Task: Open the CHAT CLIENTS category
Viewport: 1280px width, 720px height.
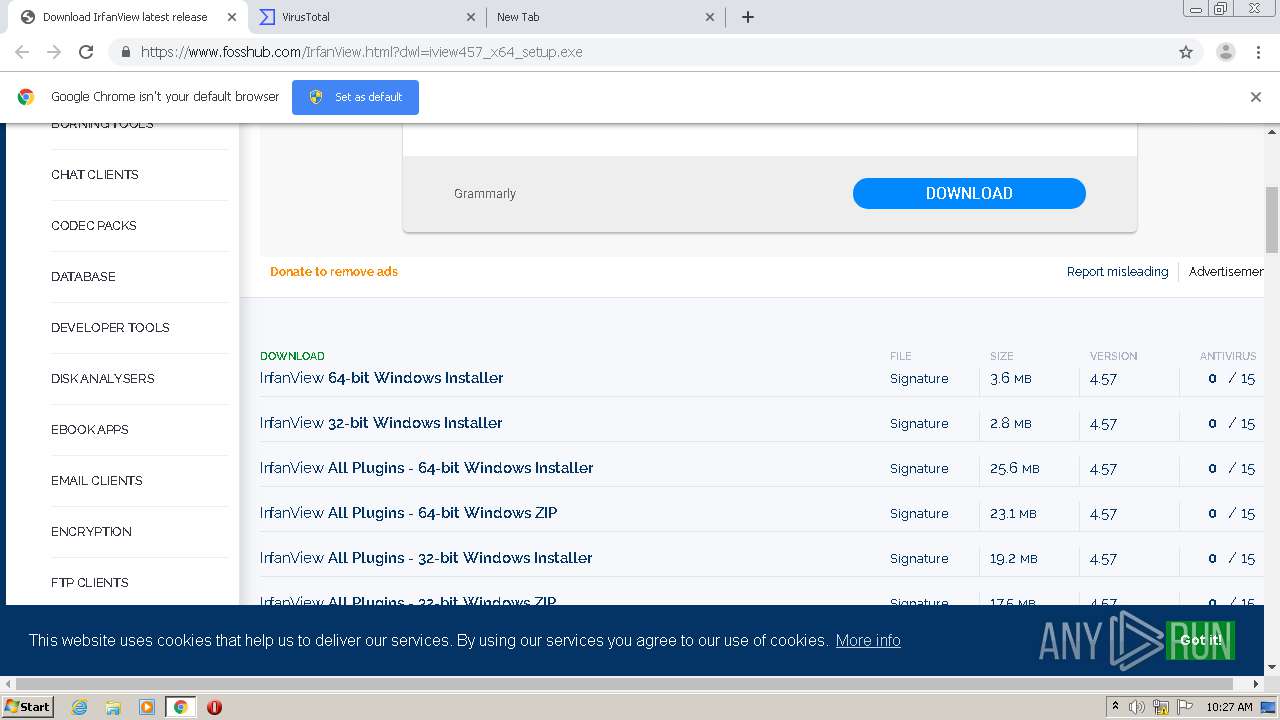Action: (95, 174)
